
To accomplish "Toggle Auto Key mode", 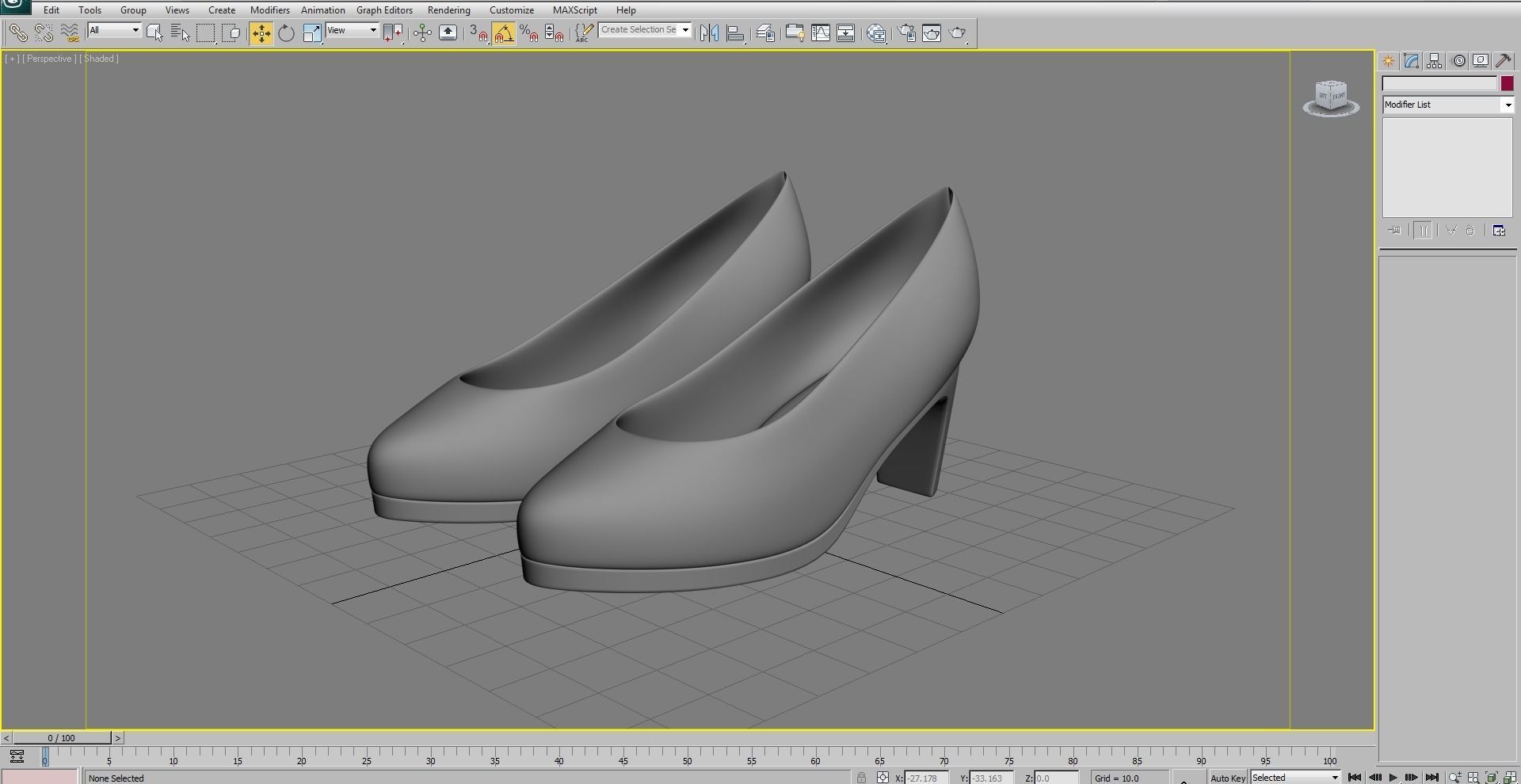I will pyautogui.click(x=1228, y=778).
